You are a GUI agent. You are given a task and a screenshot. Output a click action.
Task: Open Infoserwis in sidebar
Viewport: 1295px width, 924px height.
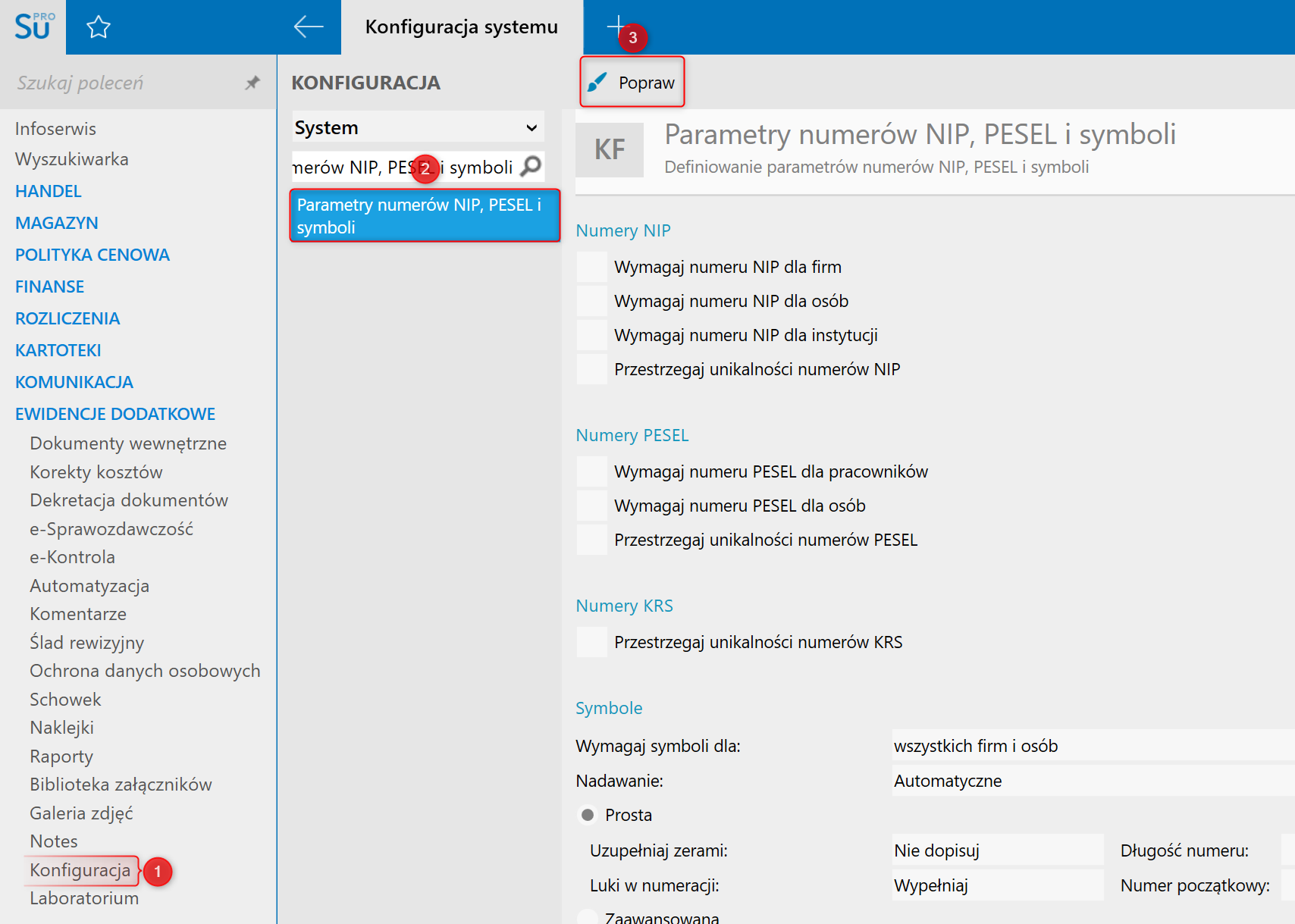(55, 129)
